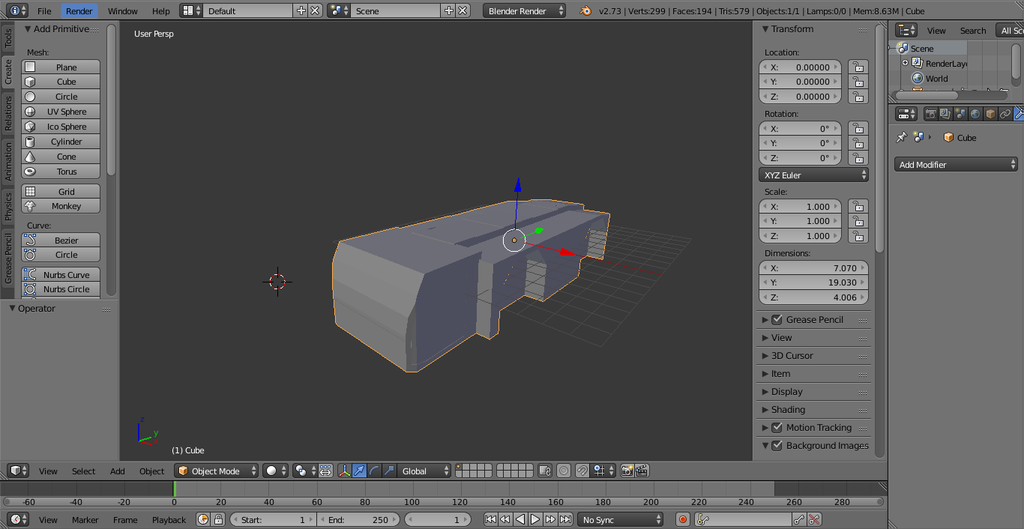Select the translate manipulator arrow icon
This screenshot has height=529, width=1024.
coord(360,471)
